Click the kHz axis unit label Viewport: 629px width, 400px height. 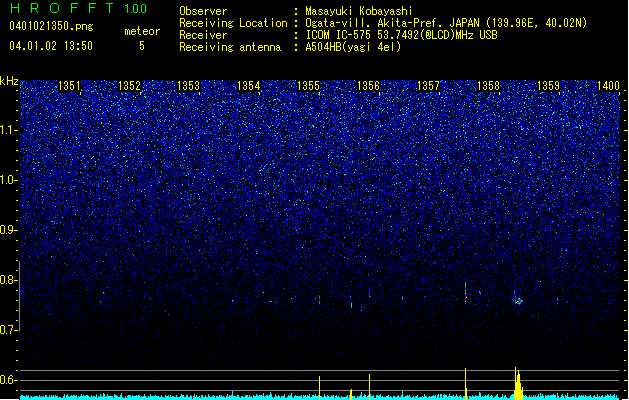point(9,81)
